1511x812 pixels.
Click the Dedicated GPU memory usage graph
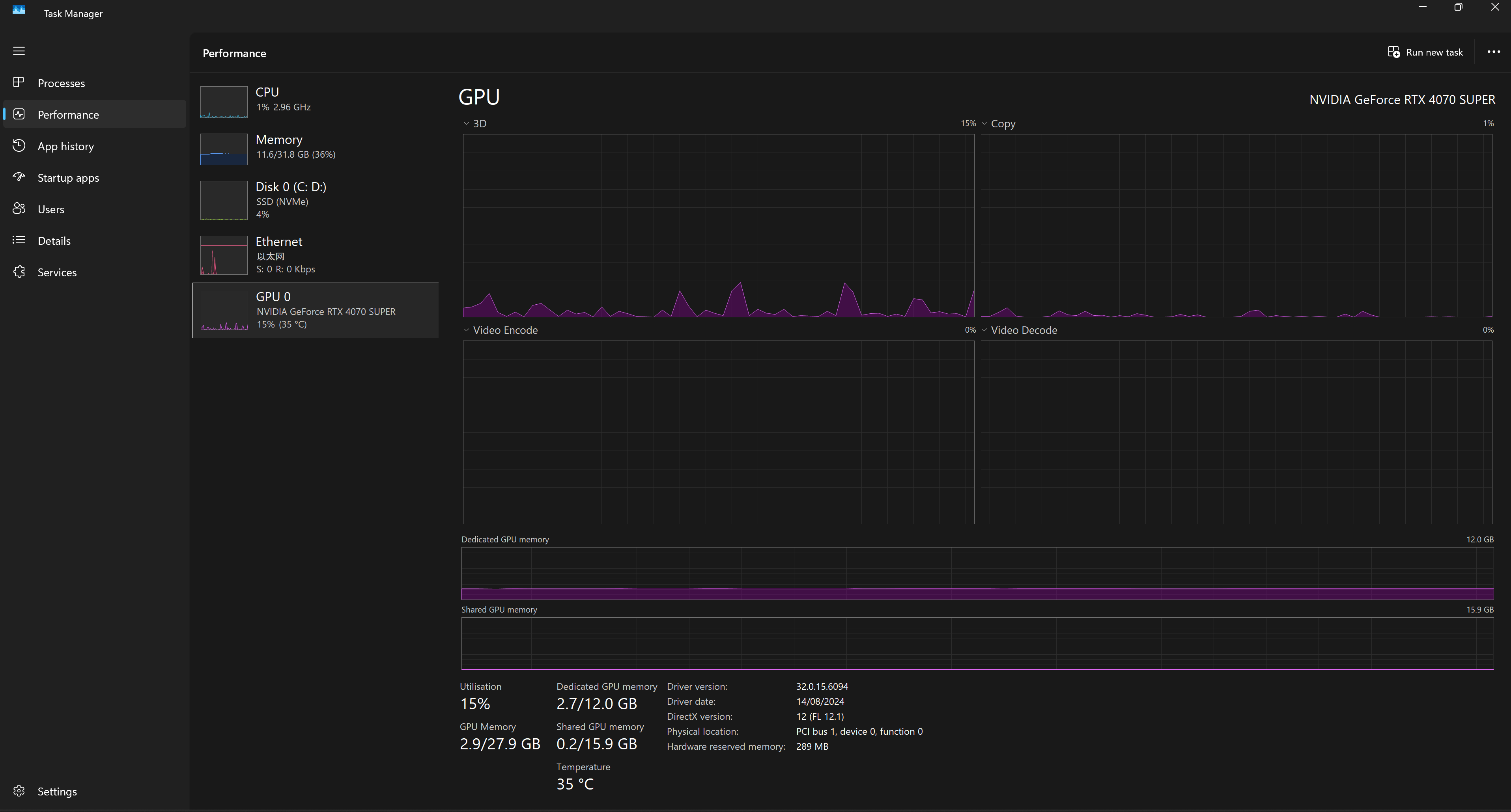point(977,574)
